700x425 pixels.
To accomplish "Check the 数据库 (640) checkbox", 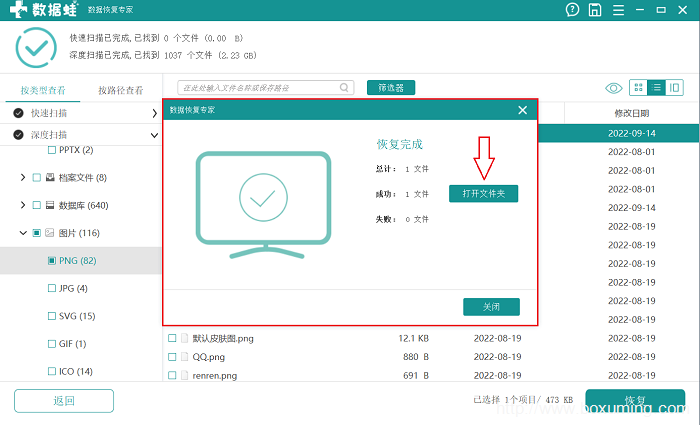I will (x=37, y=205).
